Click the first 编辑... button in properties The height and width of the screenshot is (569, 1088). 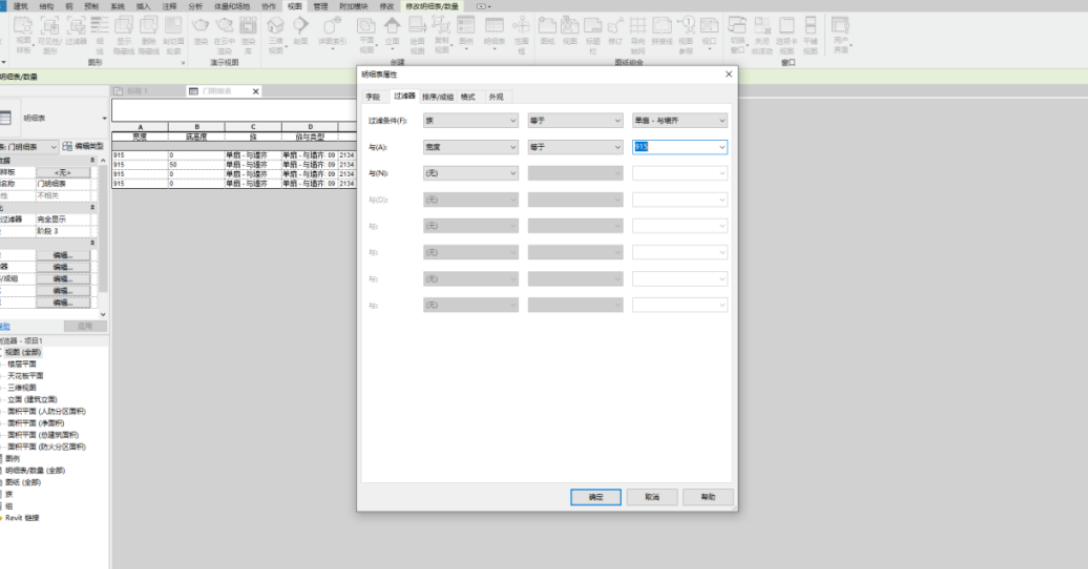pyautogui.click(x=62, y=255)
